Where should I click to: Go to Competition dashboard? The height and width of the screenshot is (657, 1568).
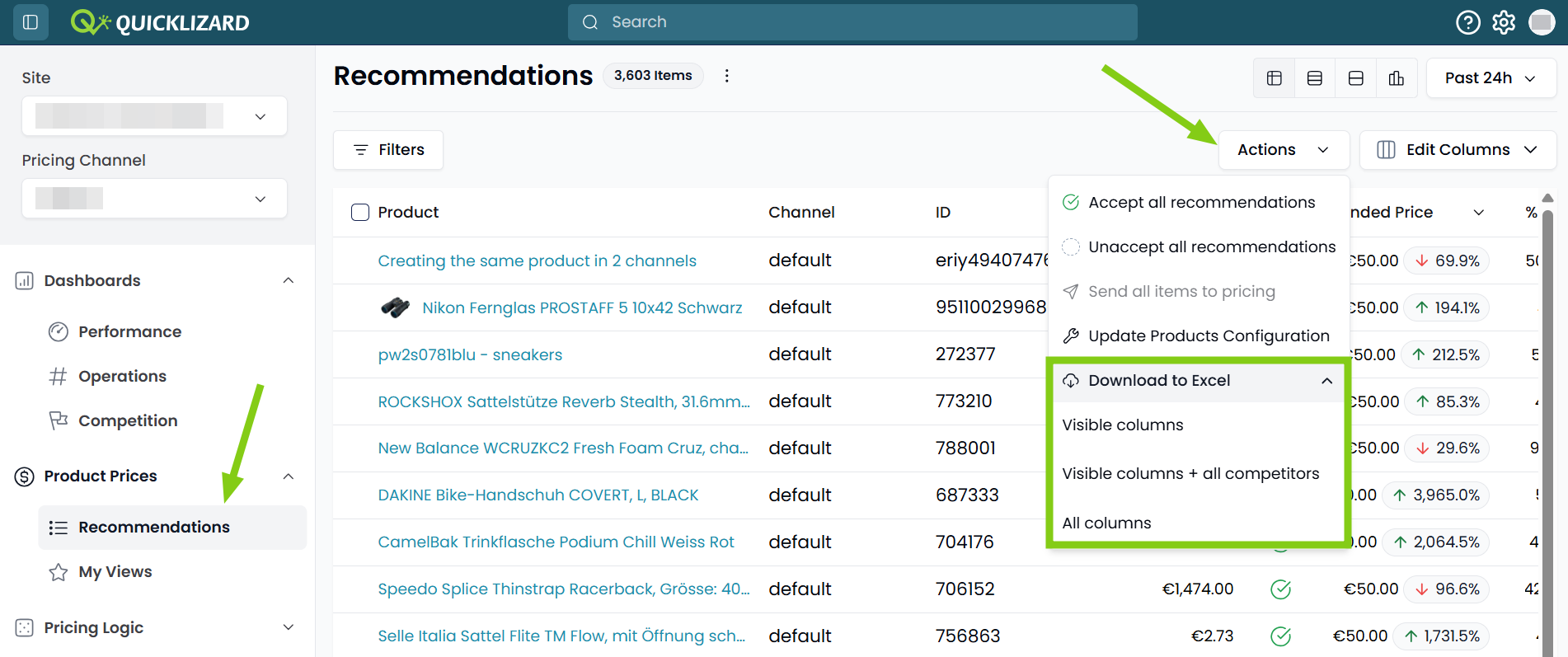click(x=128, y=420)
